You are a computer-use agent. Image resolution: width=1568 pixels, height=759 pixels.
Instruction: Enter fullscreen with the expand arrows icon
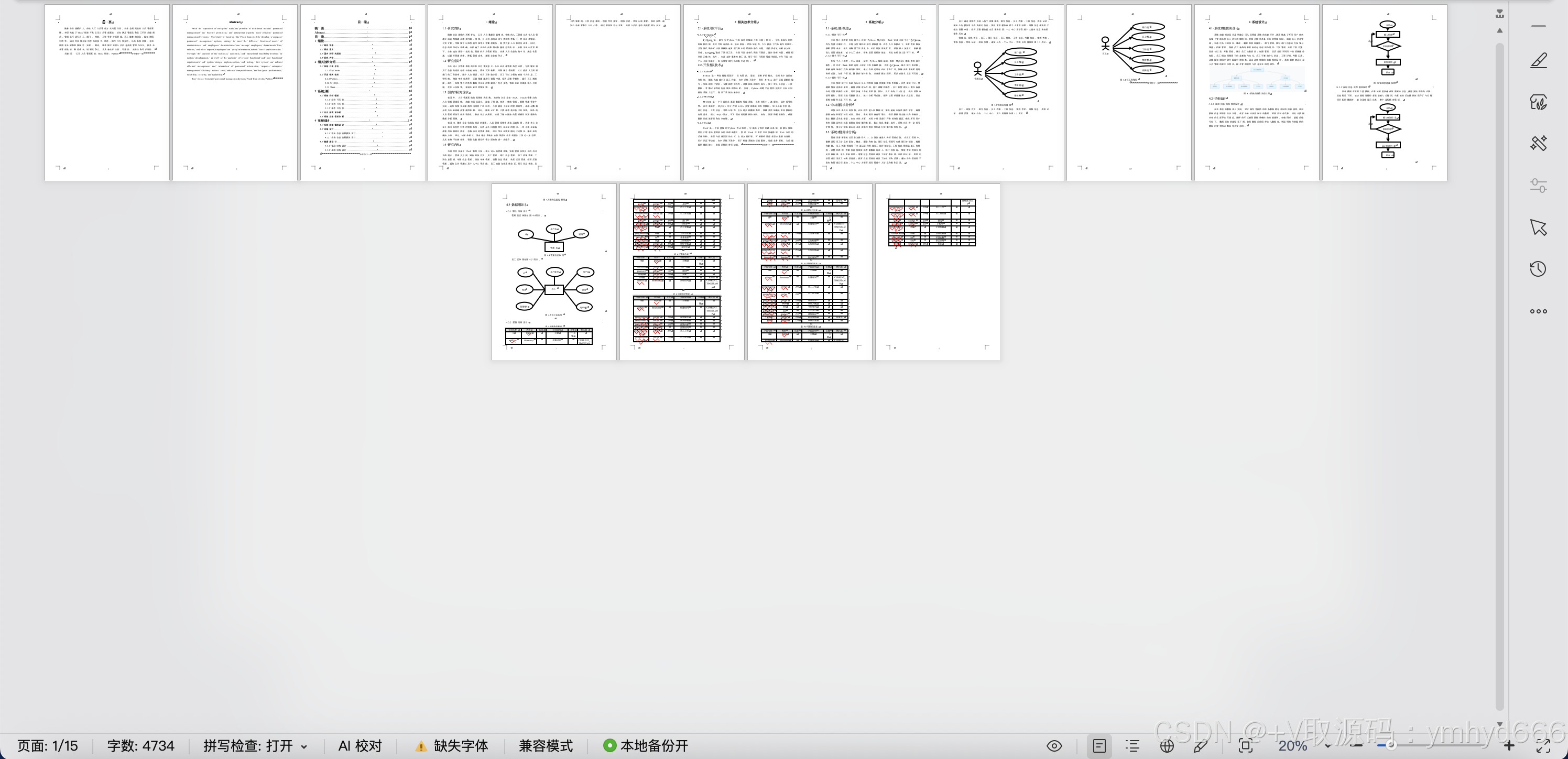(x=1543, y=746)
